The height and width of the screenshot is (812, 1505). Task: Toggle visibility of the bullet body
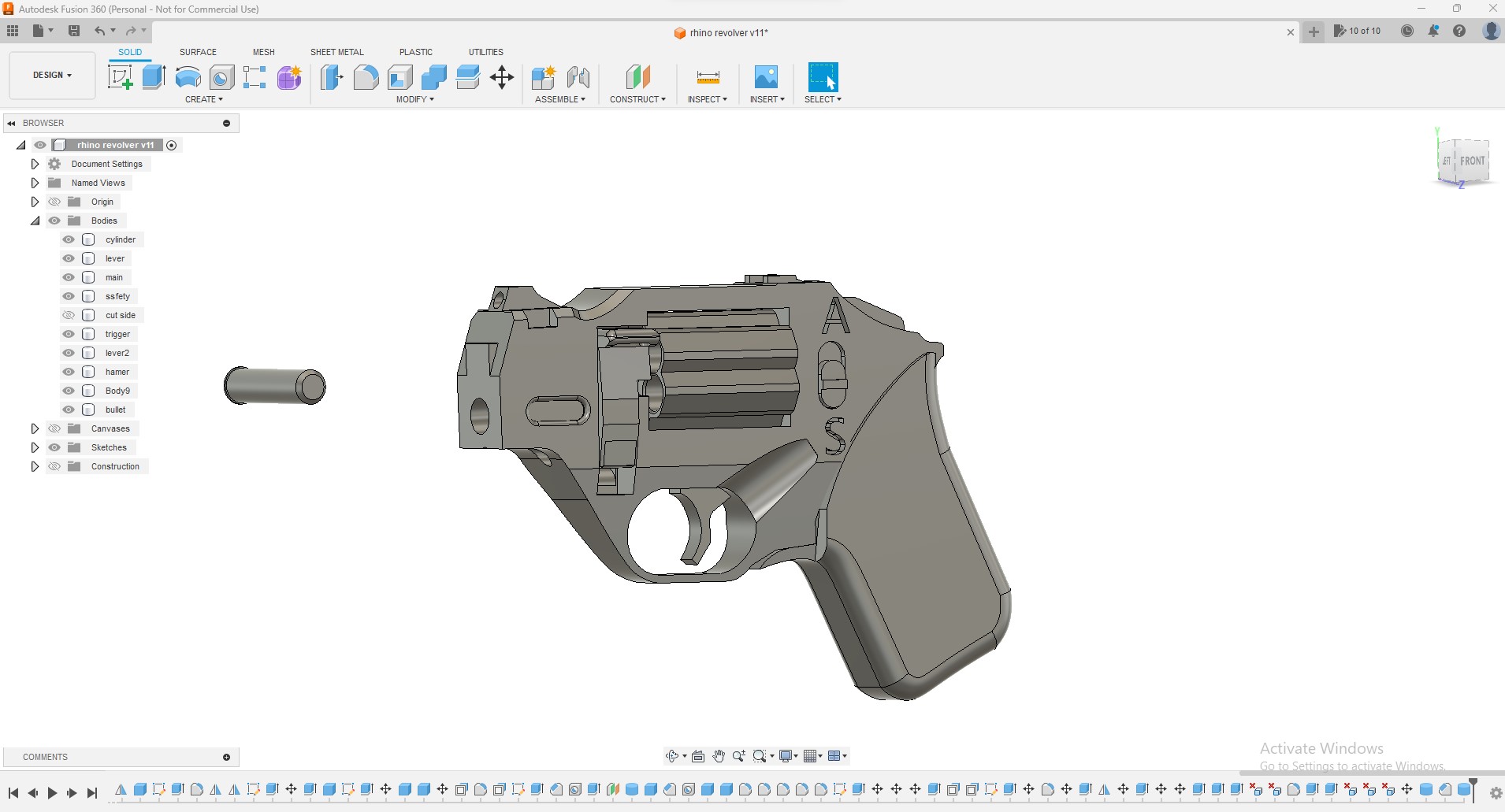[69, 410]
